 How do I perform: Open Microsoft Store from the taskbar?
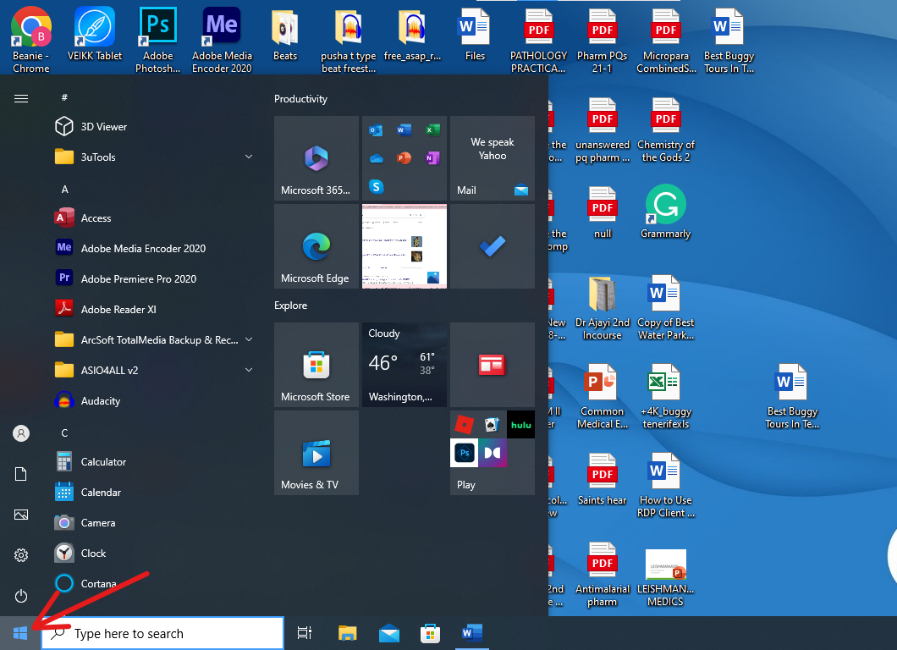(430, 633)
